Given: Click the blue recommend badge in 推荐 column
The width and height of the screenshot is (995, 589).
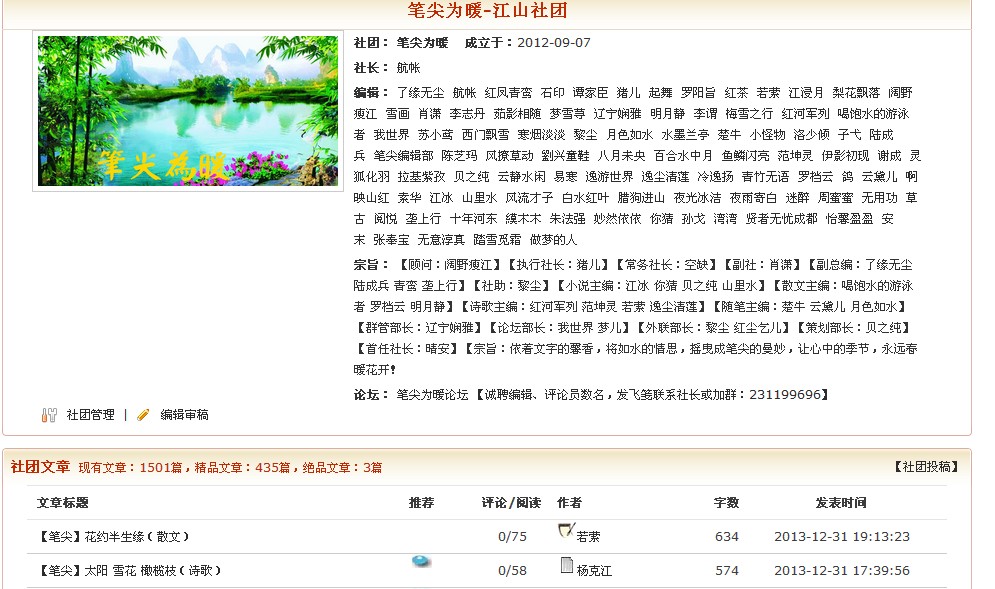Looking at the screenshot, I should click(x=421, y=562).
